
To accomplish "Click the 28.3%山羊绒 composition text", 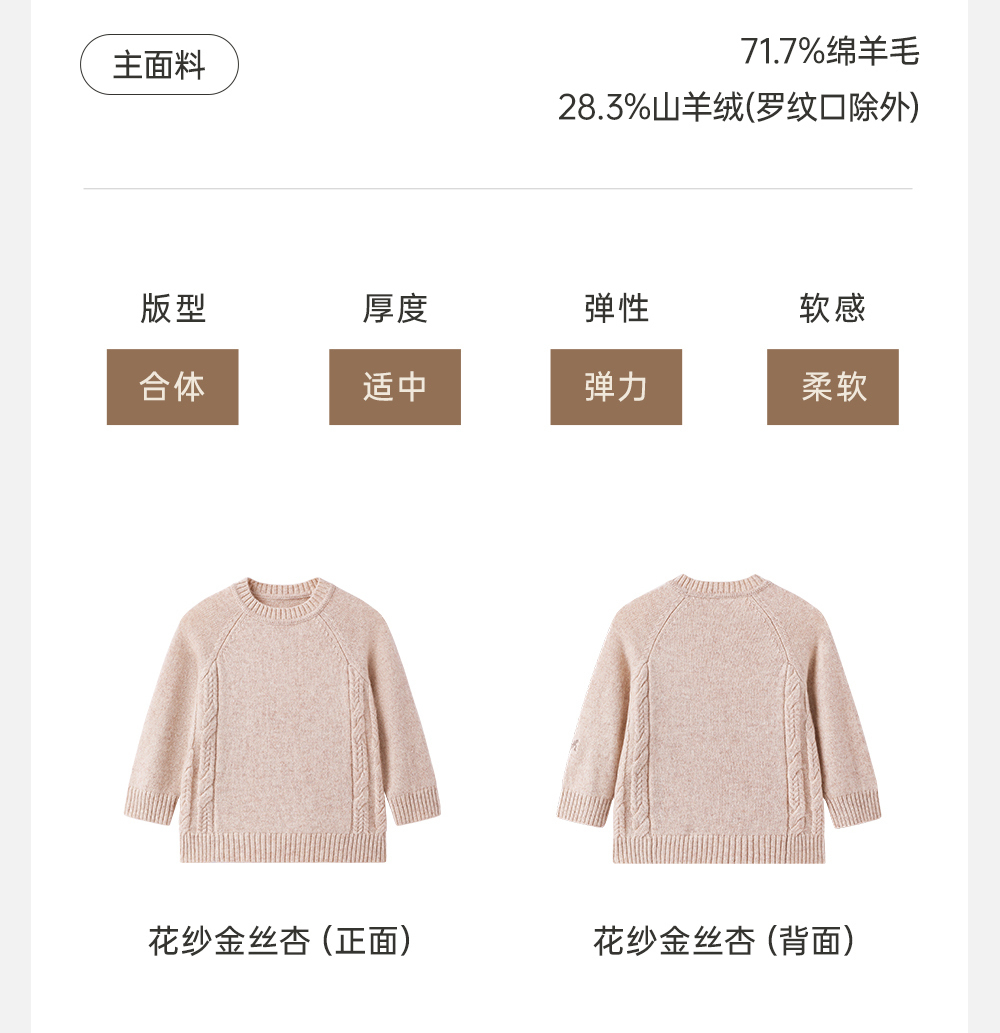I will click(650, 107).
